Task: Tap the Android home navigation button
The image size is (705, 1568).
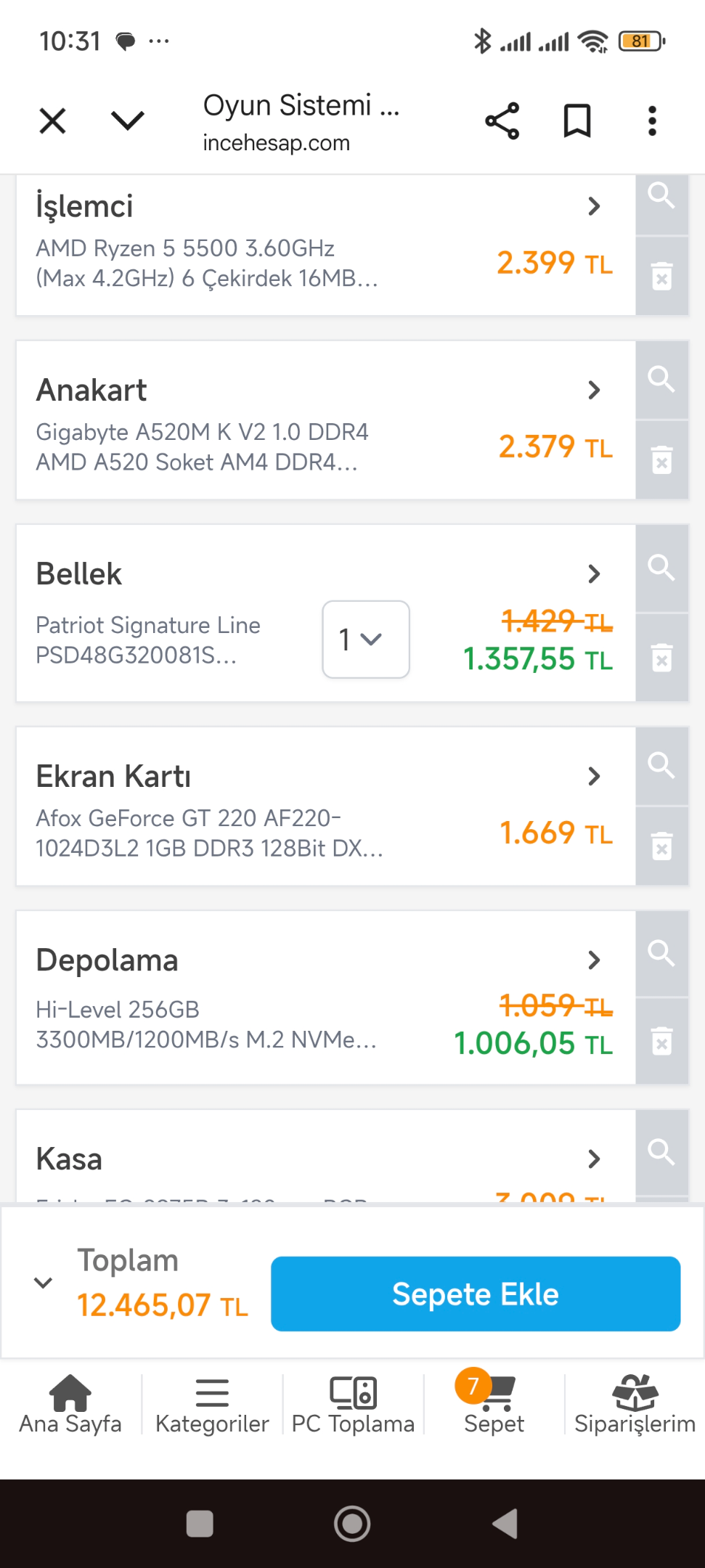Action: click(352, 1524)
